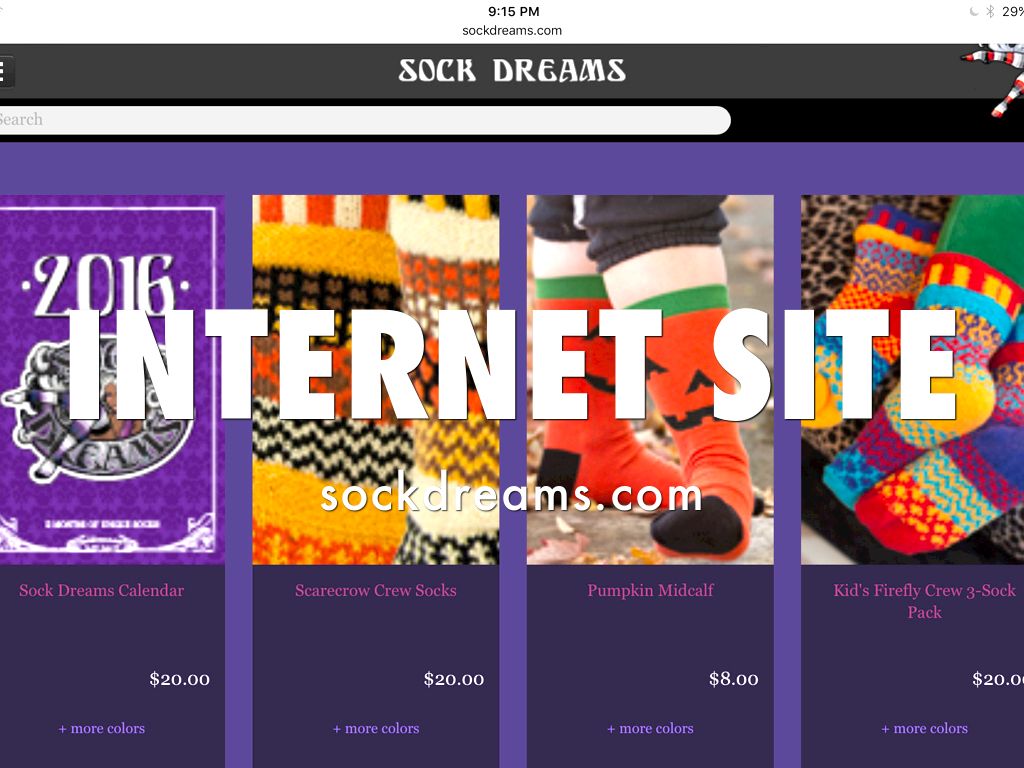Open Scarecrow Crew Socks product image
The height and width of the screenshot is (768, 1024).
376,379
